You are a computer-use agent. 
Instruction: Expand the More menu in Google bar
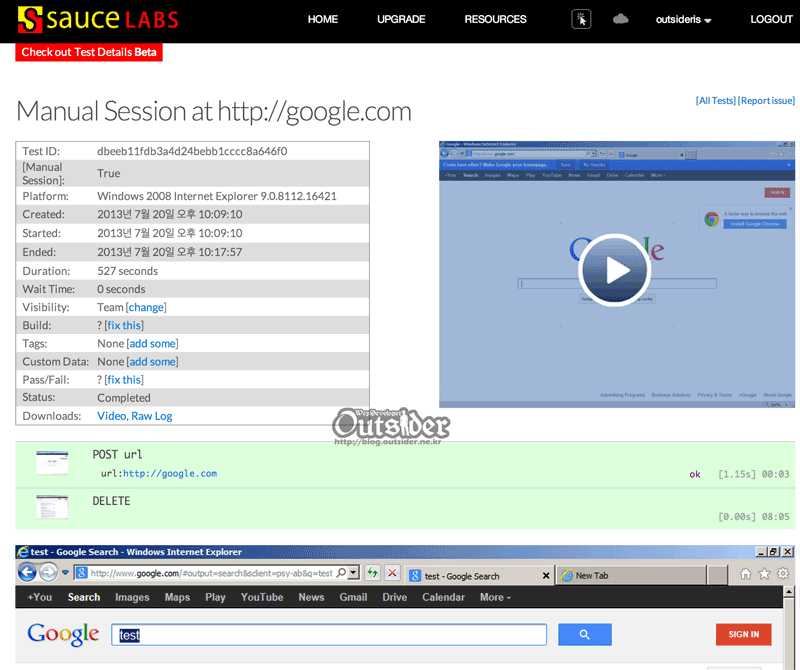coord(495,597)
